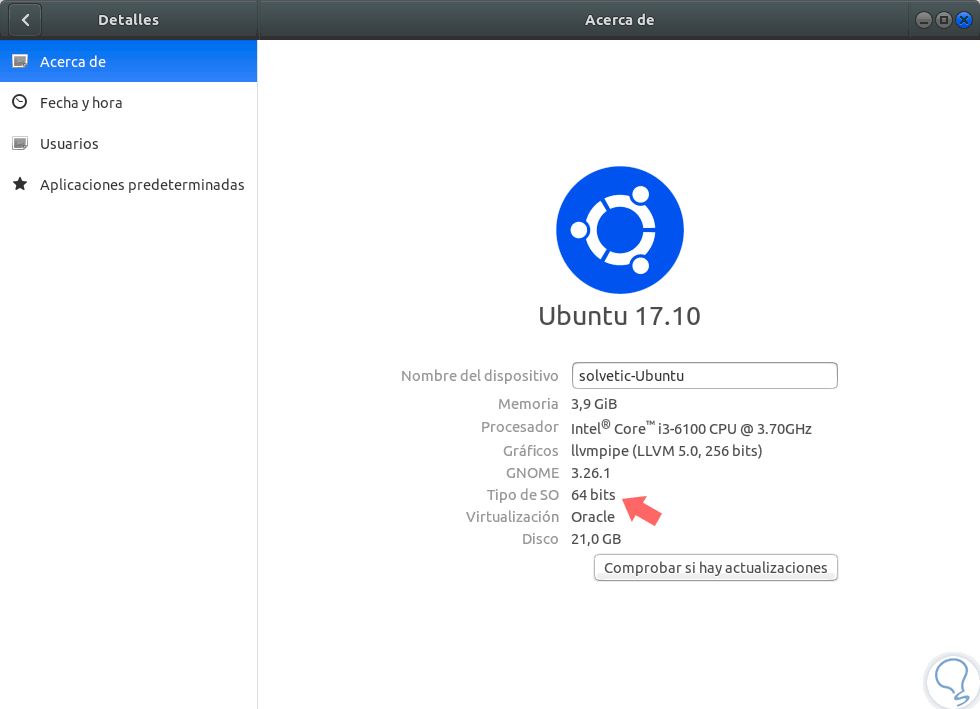Edit the device name field solvetic-Ubuntu
The height and width of the screenshot is (709, 980).
704,376
